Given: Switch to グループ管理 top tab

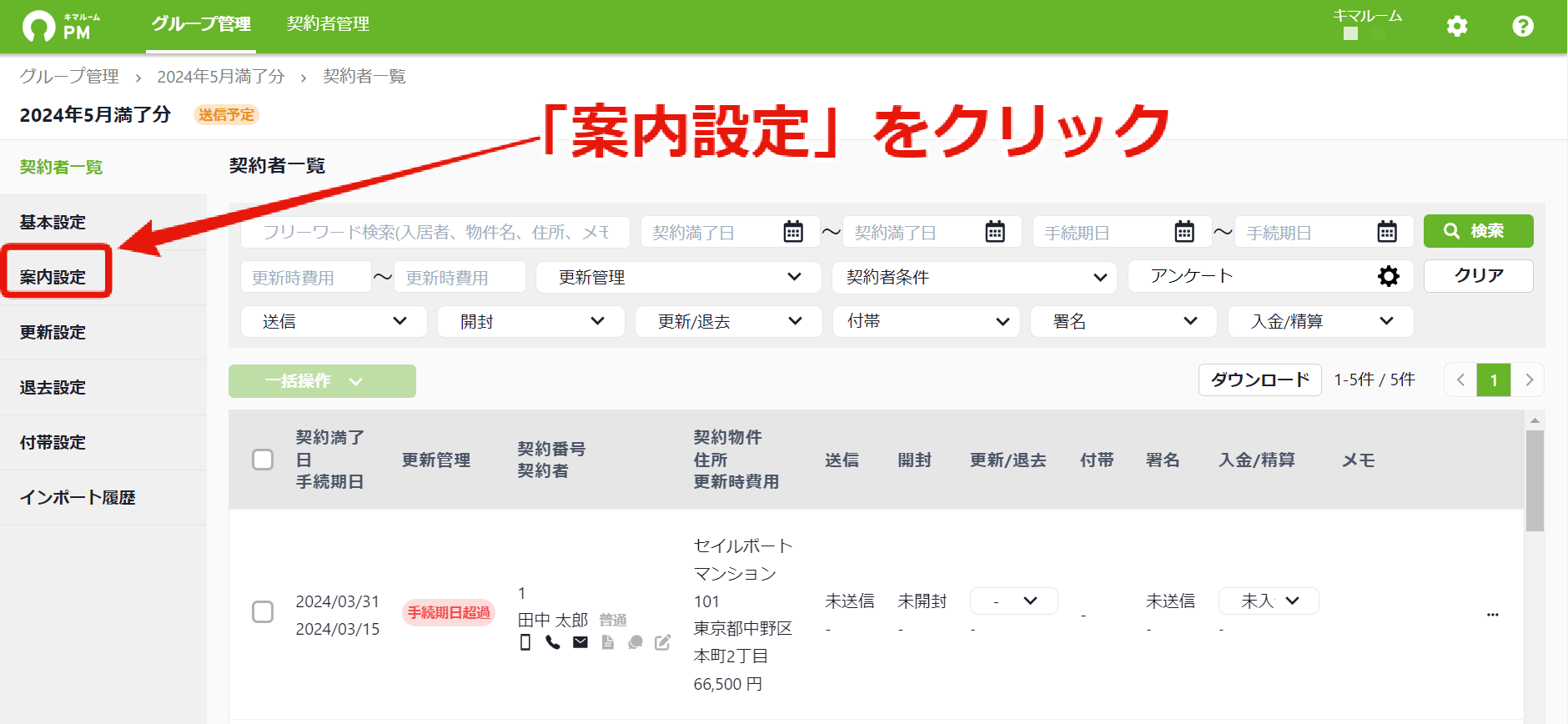Looking at the screenshot, I should pyautogui.click(x=201, y=24).
